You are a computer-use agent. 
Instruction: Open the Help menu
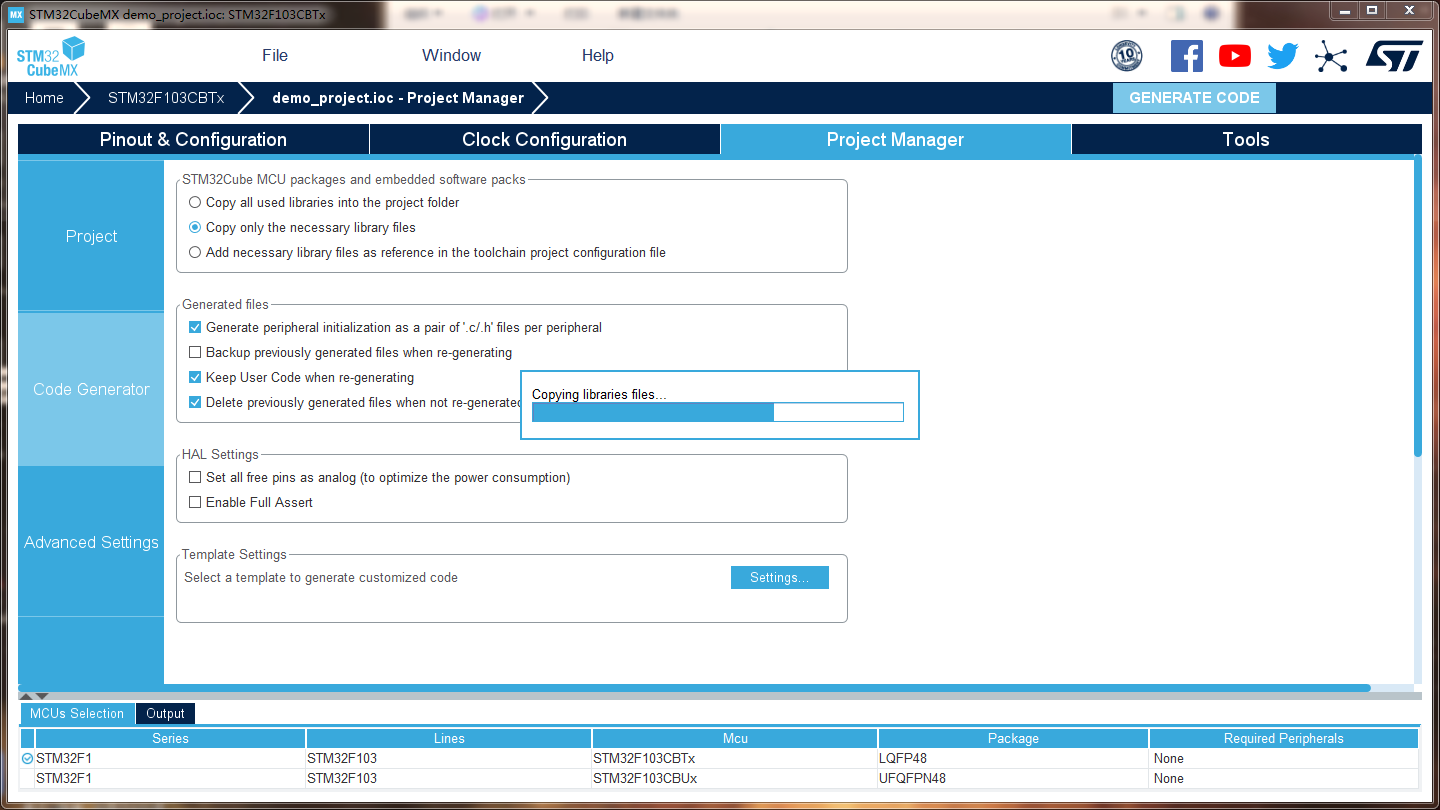[597, 56]
